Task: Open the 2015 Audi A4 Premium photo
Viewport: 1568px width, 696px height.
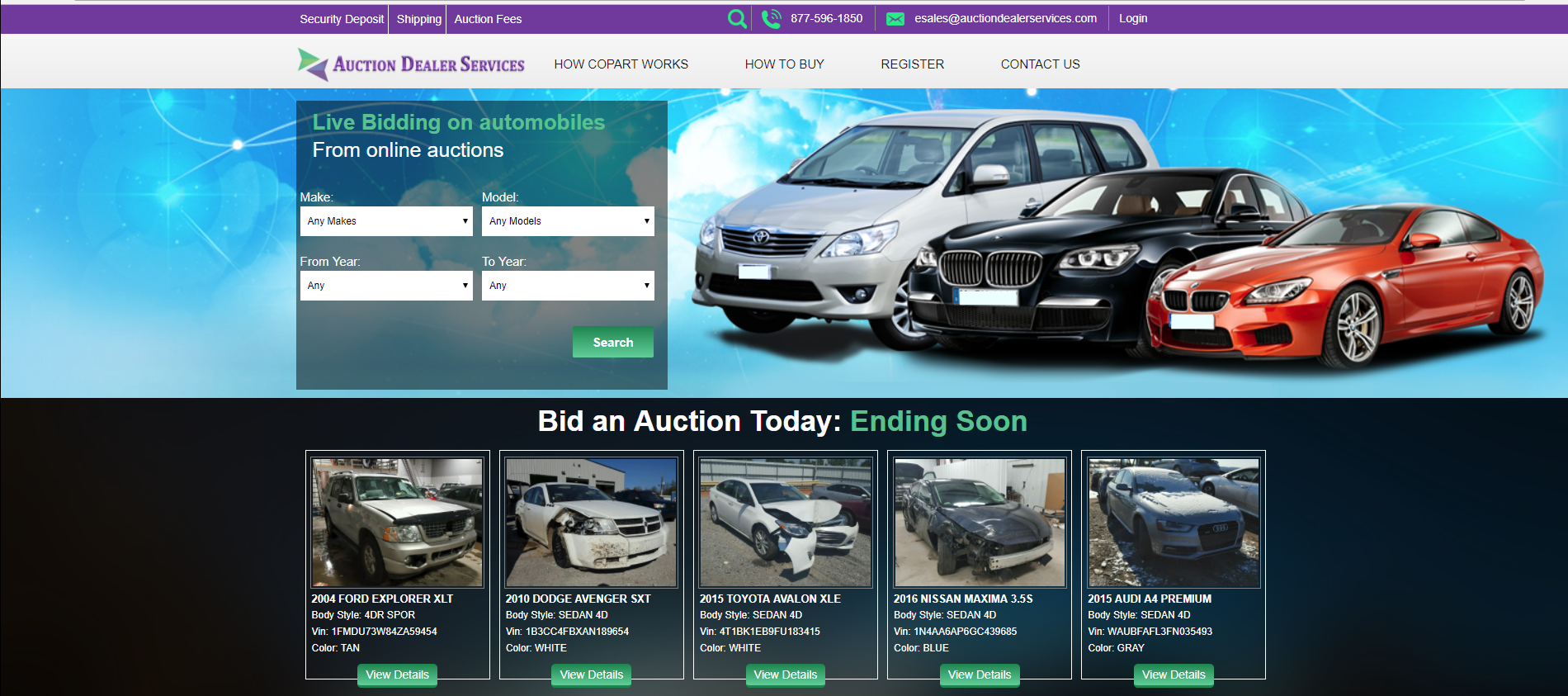Action: pyautogui.click(x=1174, y=523)
